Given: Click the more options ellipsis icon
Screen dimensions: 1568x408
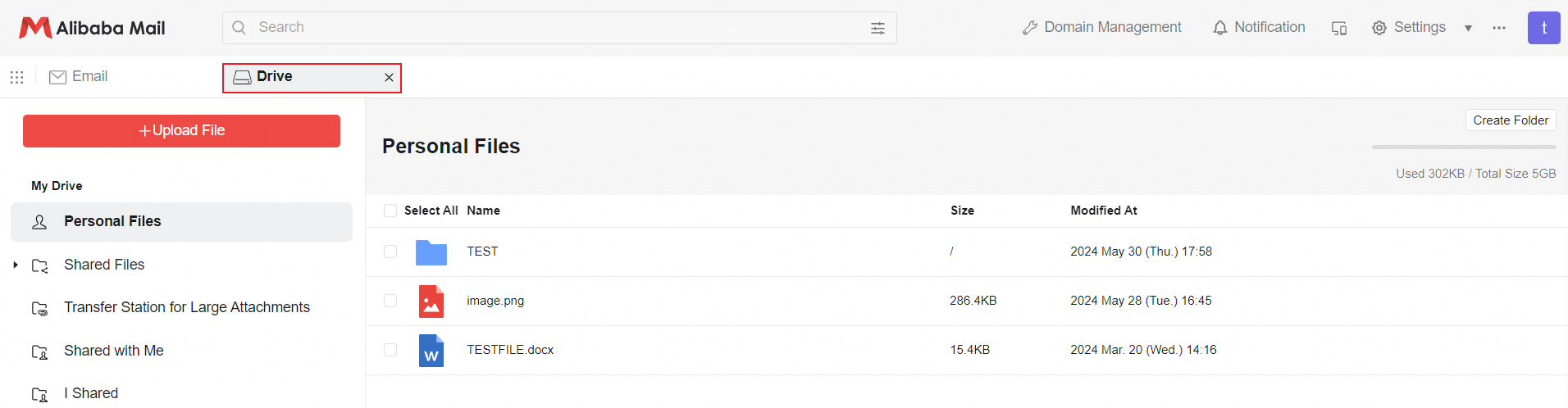Looking at the screenshot, I should tap(1499, 28).
